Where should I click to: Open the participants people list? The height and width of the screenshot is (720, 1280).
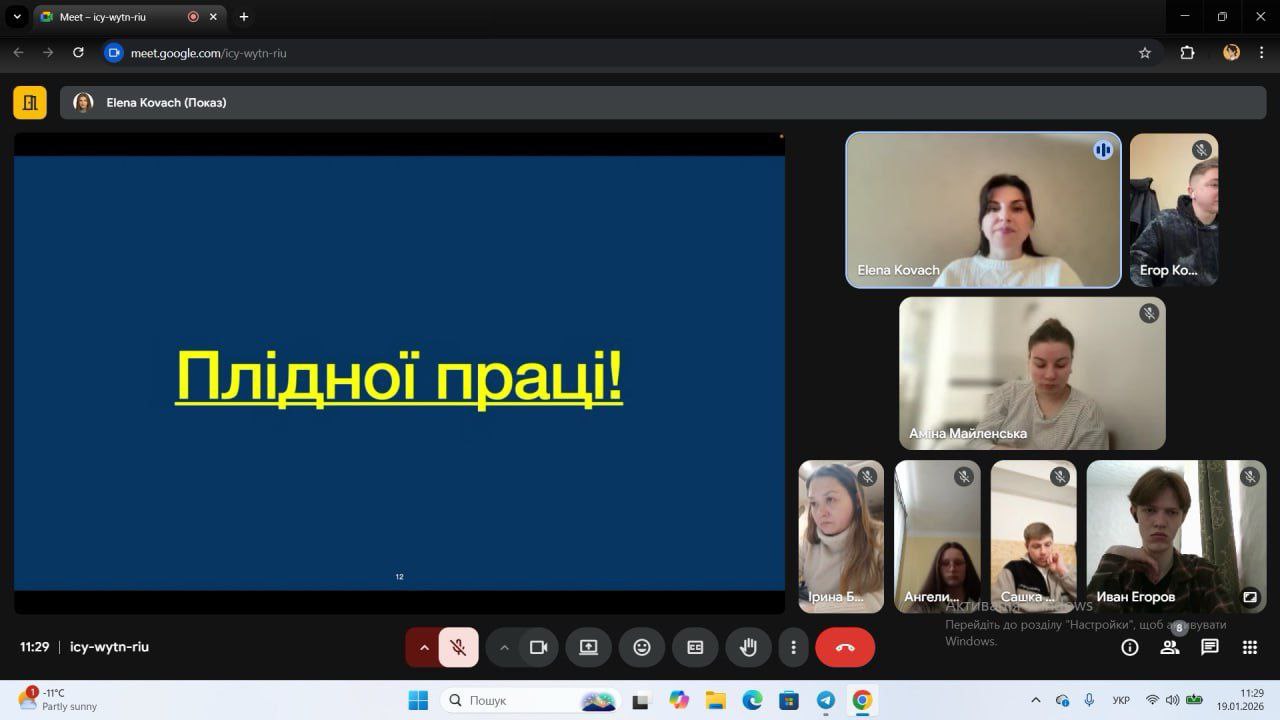(x=1170, y=647)
